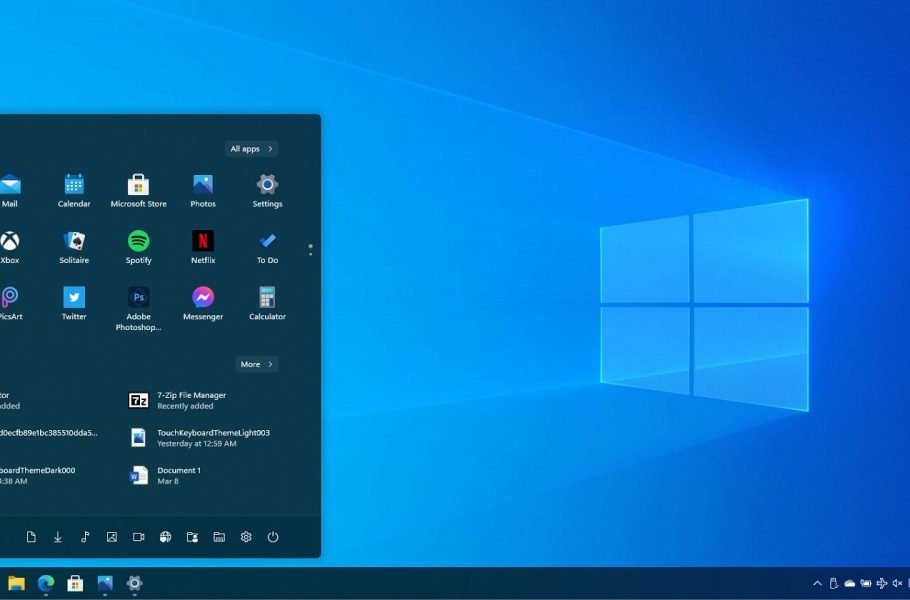Open the file starting with d0ecfb89e1bc

pos(49,432)
